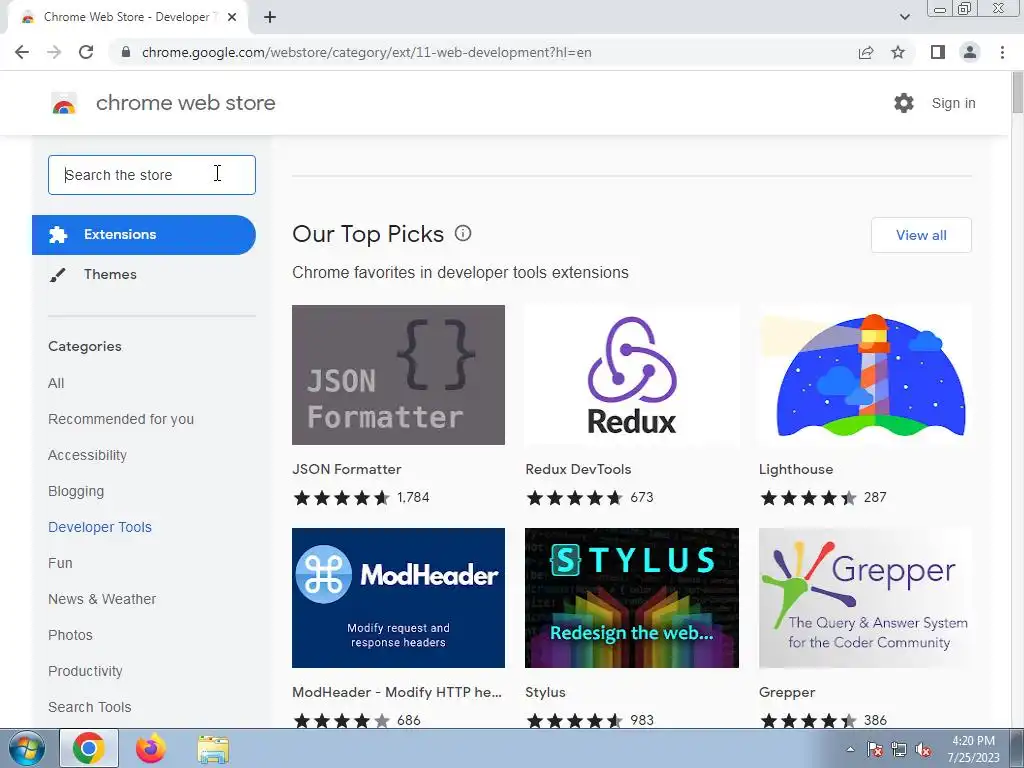Click the Chrome taskbar icon

tap(89, 748)
